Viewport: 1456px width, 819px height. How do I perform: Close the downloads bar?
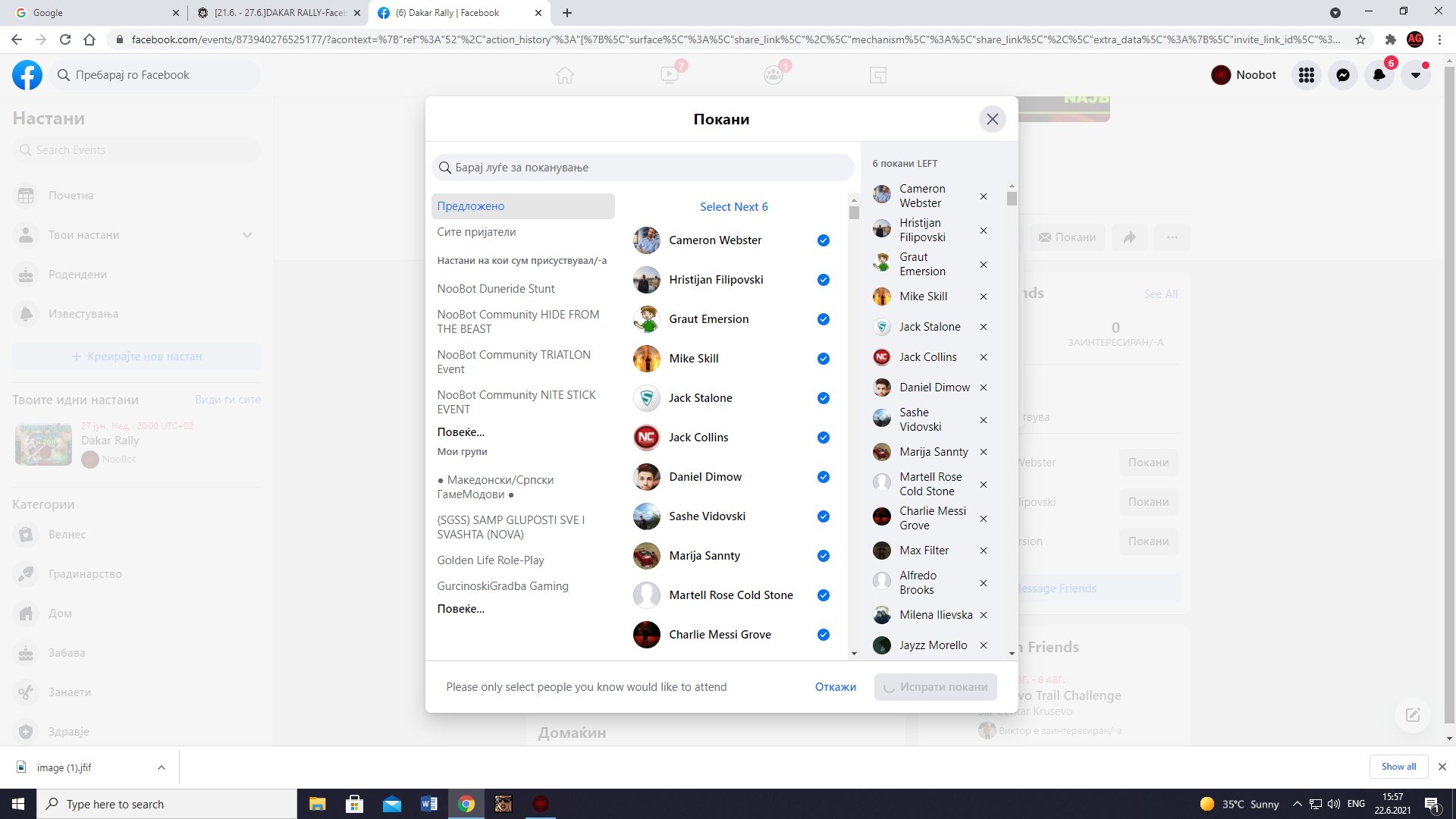tap(1442, 767)
